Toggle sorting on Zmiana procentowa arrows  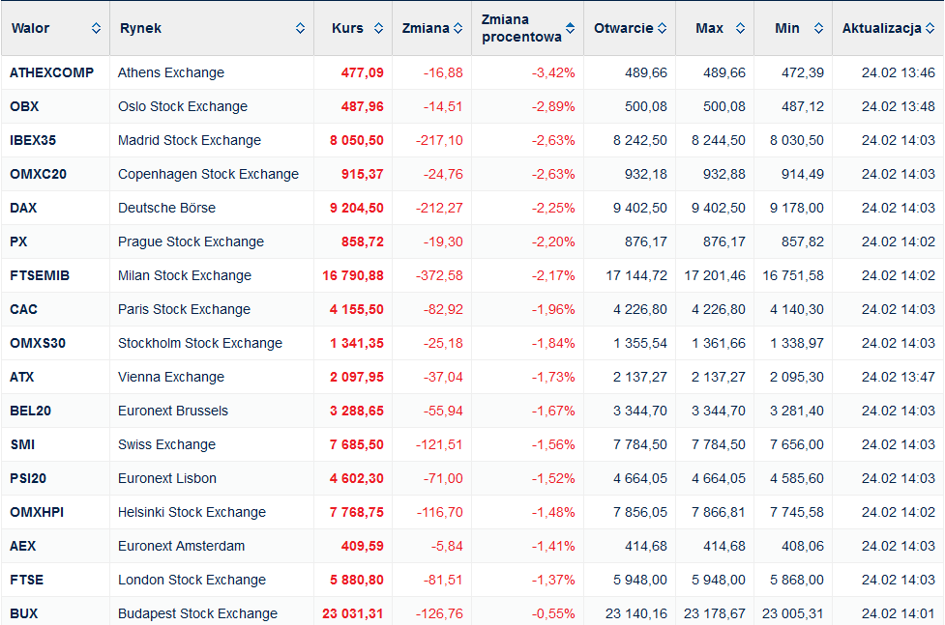(x=570, y=28)
